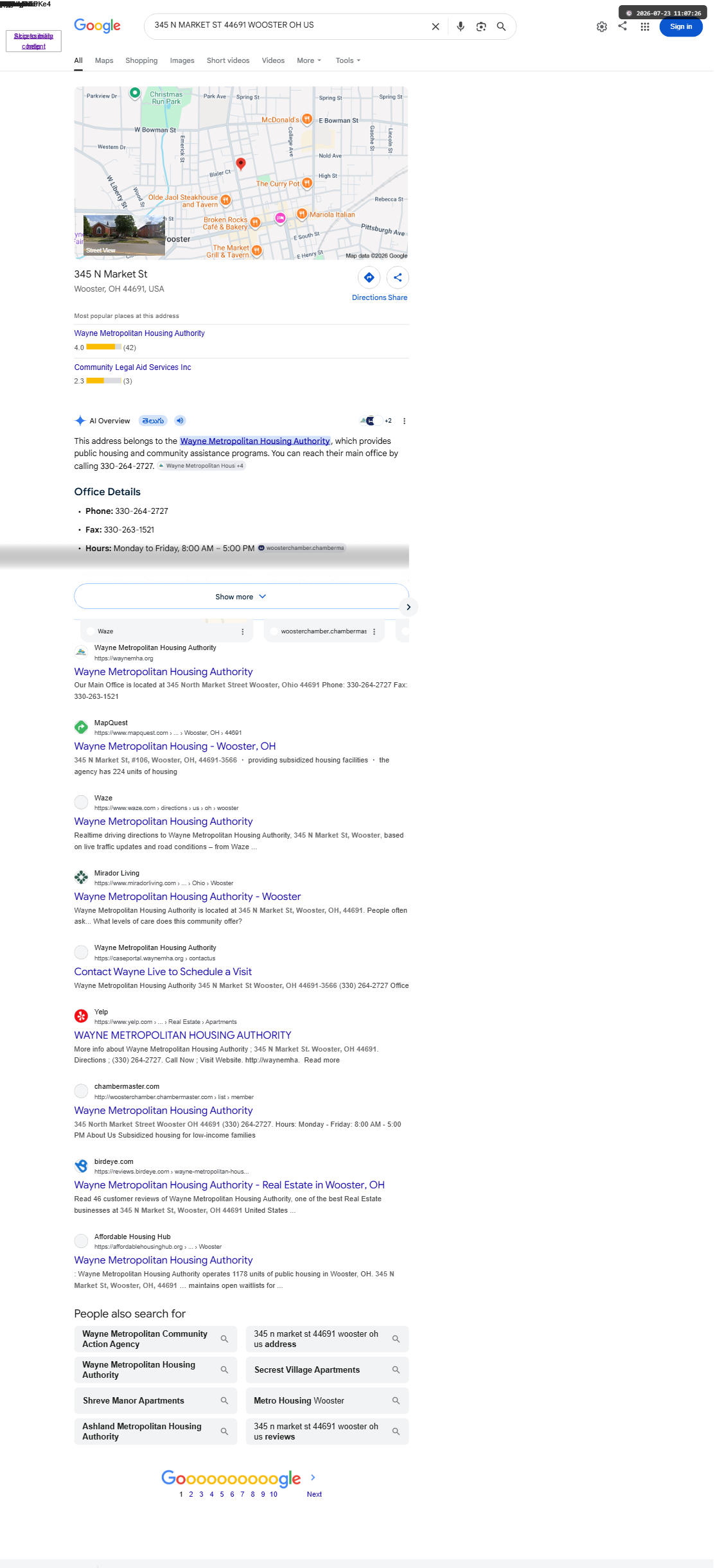
Task: Click the magnifying glass search icon
Action: [502, 26]
